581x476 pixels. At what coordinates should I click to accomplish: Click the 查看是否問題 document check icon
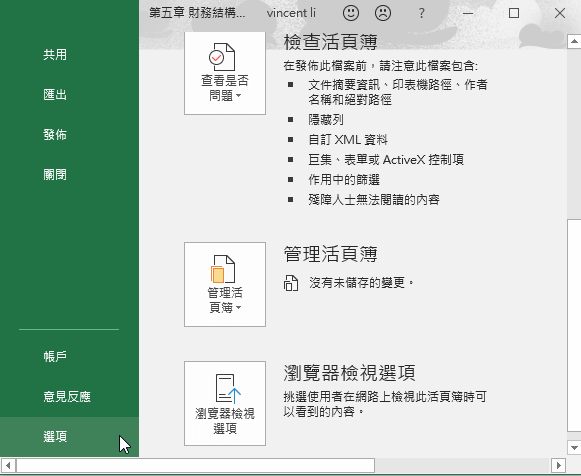[222, 57]
